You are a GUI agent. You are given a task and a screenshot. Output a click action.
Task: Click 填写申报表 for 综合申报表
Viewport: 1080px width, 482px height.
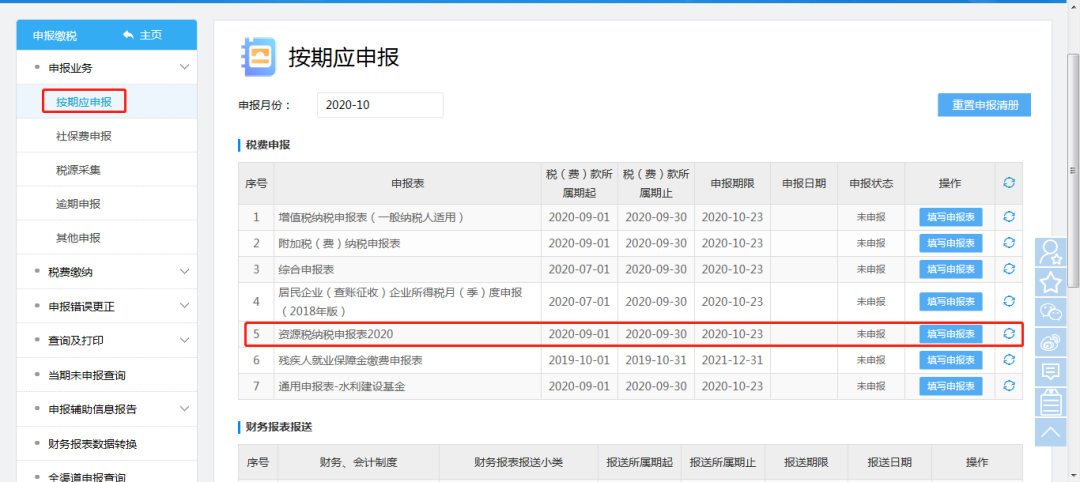pyautogui.click(x=951, y=269)
